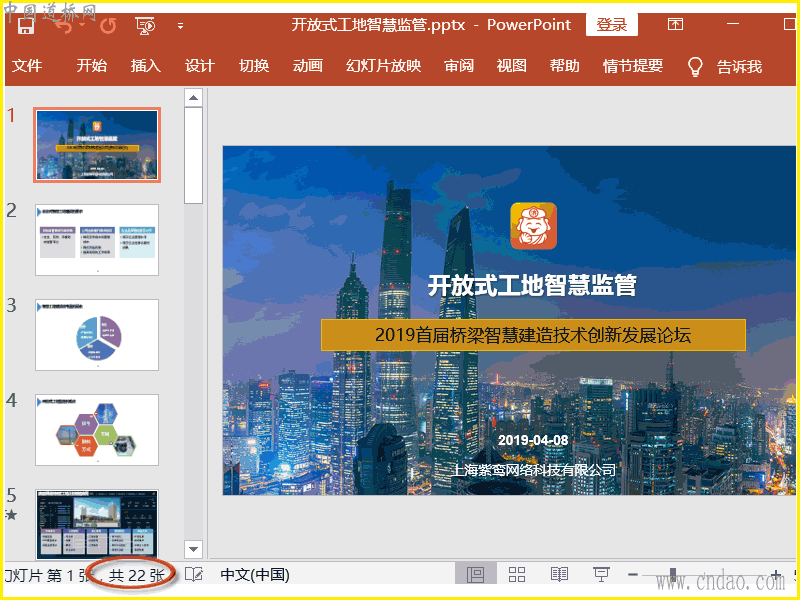The height and width of the screenshot is (600, 800).
Task: Click the 登录 sign-in button
Action: click(x=612, y=24)
